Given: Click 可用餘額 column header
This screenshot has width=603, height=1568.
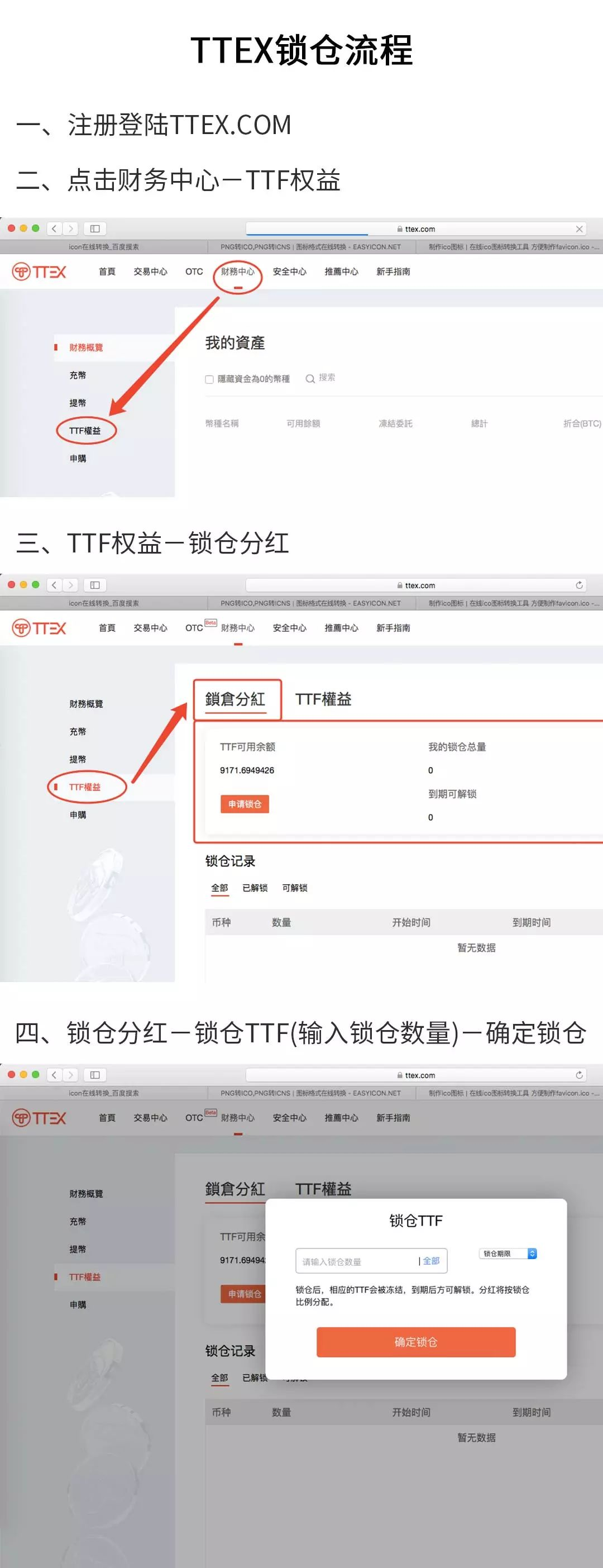Looking at the screenshot, I should 304,423.
